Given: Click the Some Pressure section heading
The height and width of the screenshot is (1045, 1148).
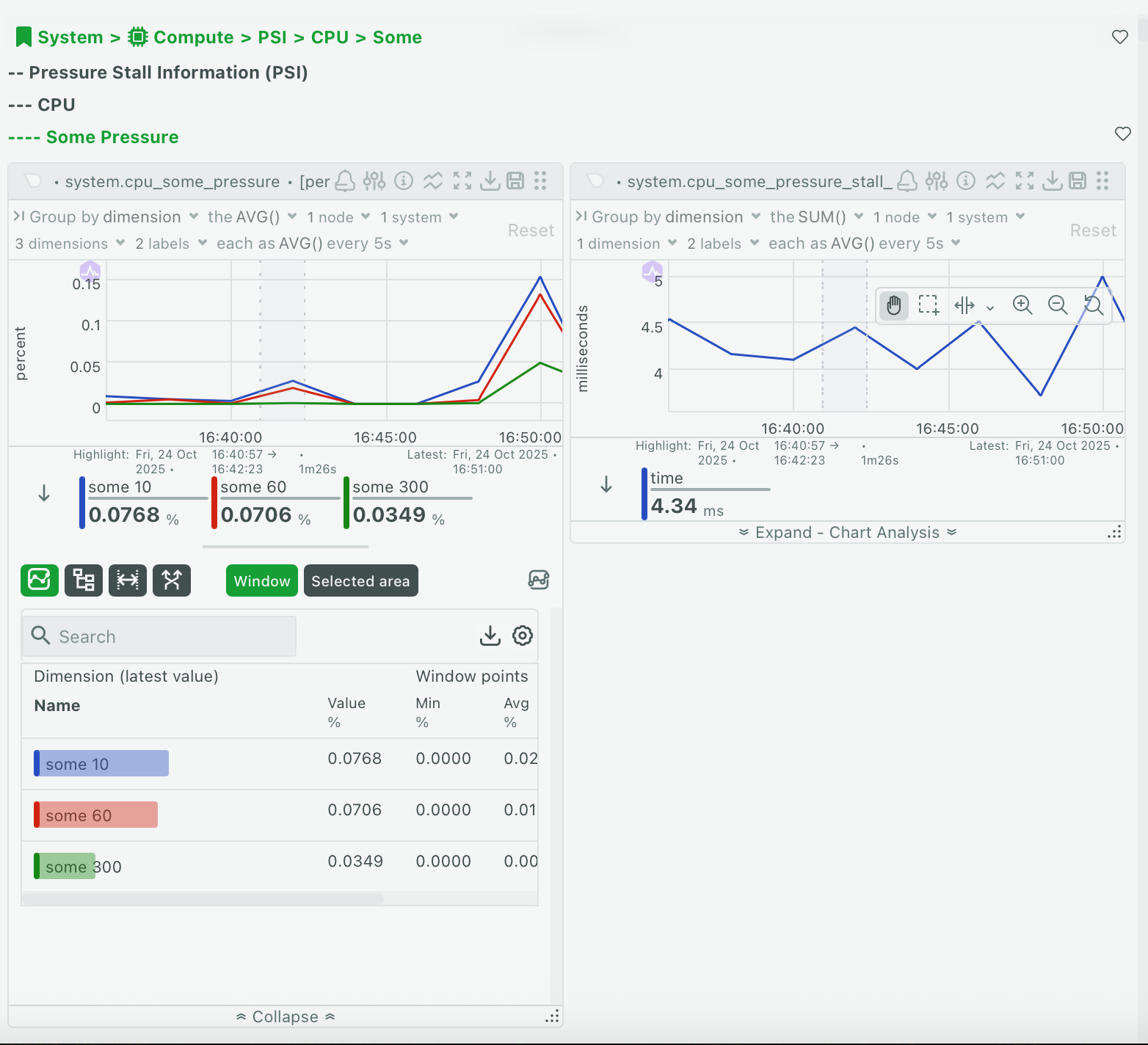Looking at the screenshot, I should (112, 137).
